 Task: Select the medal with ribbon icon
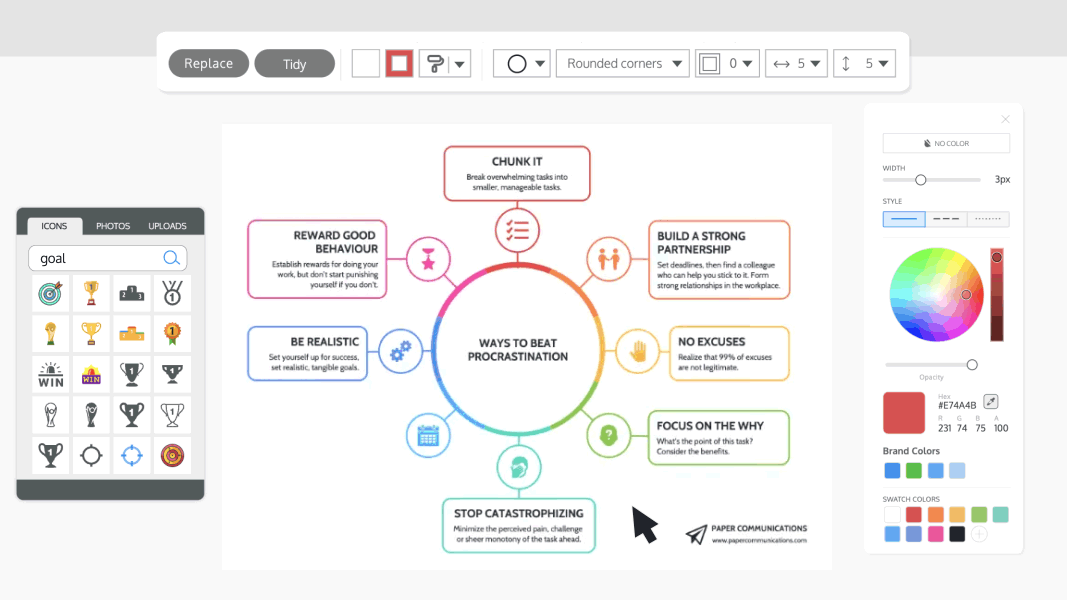pos(171,293)
